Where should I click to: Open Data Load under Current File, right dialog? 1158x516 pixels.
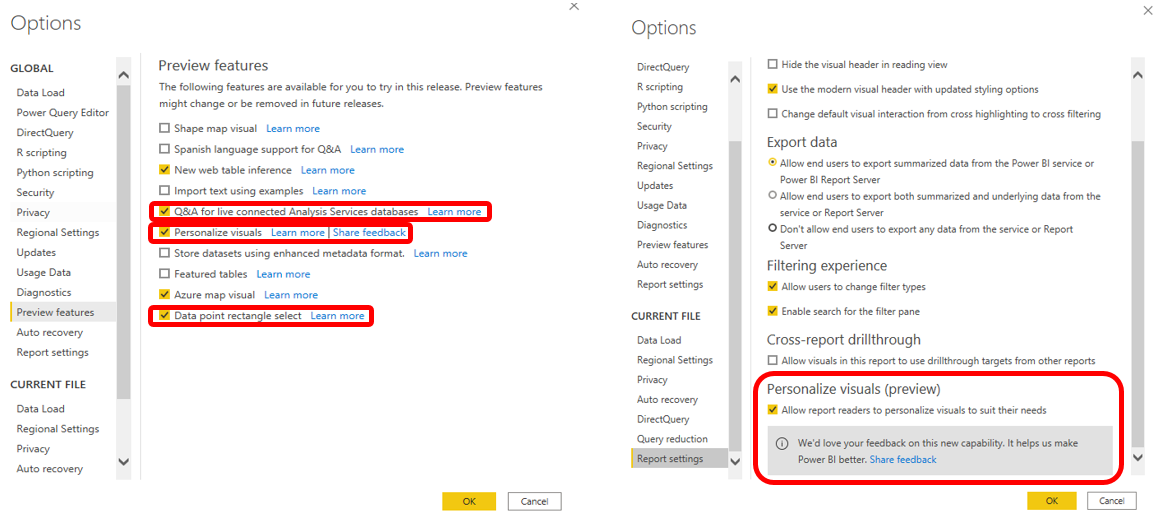tap(659, 340)
